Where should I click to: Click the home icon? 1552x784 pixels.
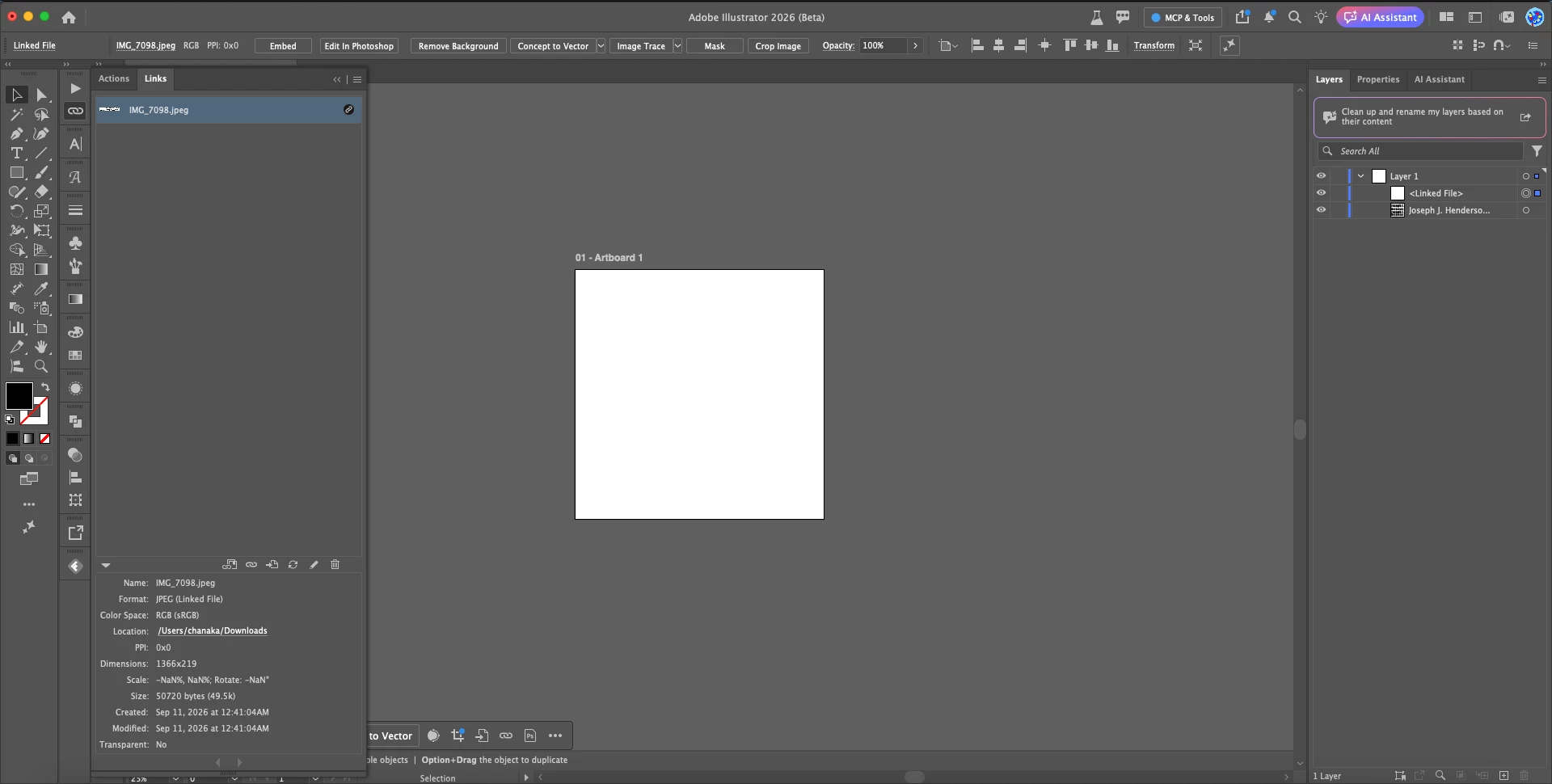pyautogui.click(x=69, y=17)
